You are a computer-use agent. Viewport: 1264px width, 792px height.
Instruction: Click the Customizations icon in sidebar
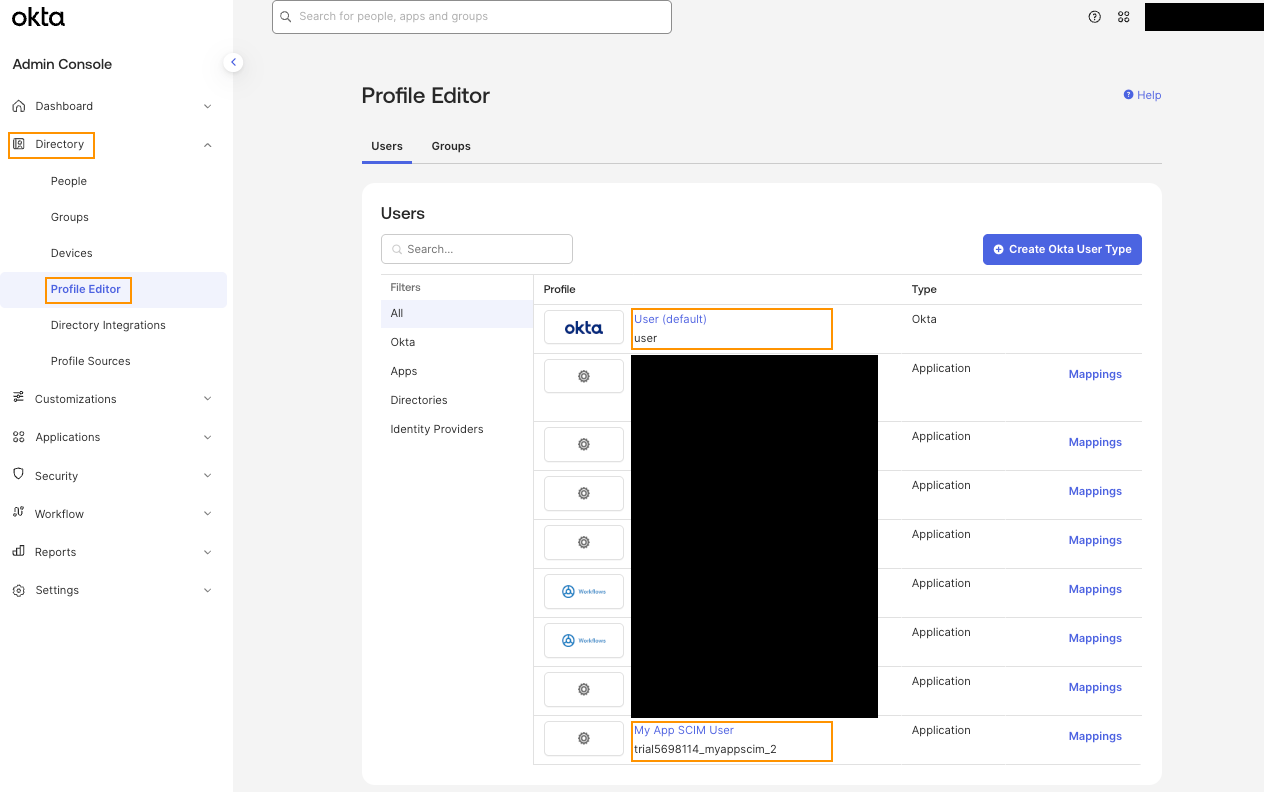click(x=18, y=398)
